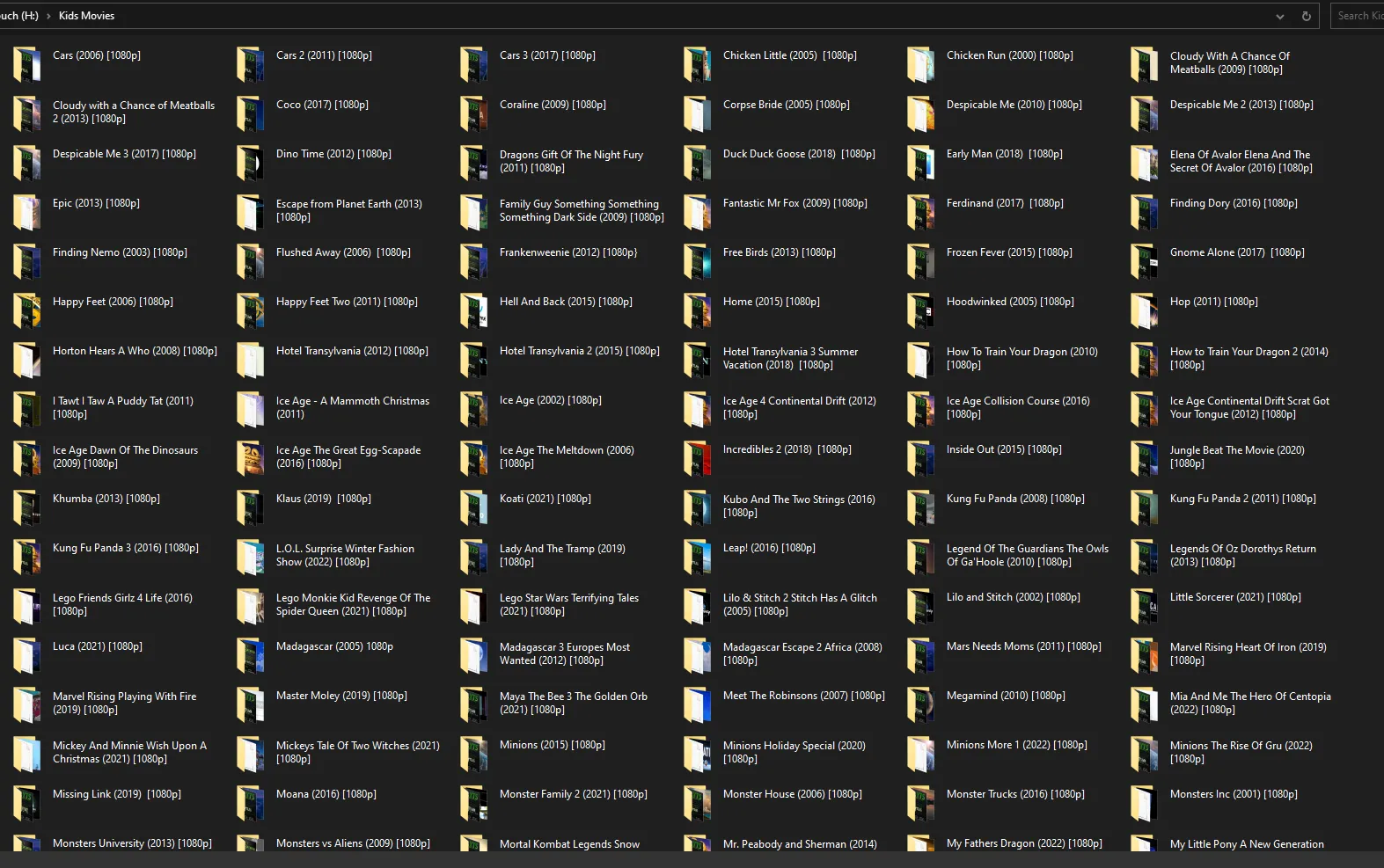Select Escape from Planet Earth (2013) name

coord(349,210)
